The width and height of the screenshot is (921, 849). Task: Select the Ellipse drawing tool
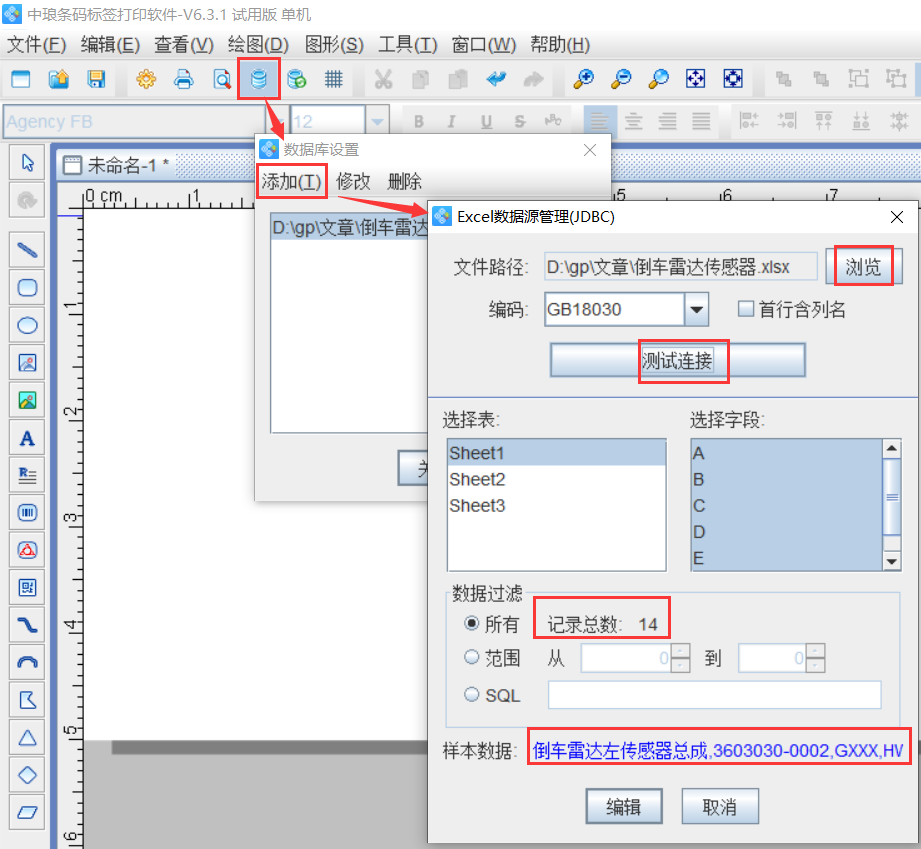[26, 325]
